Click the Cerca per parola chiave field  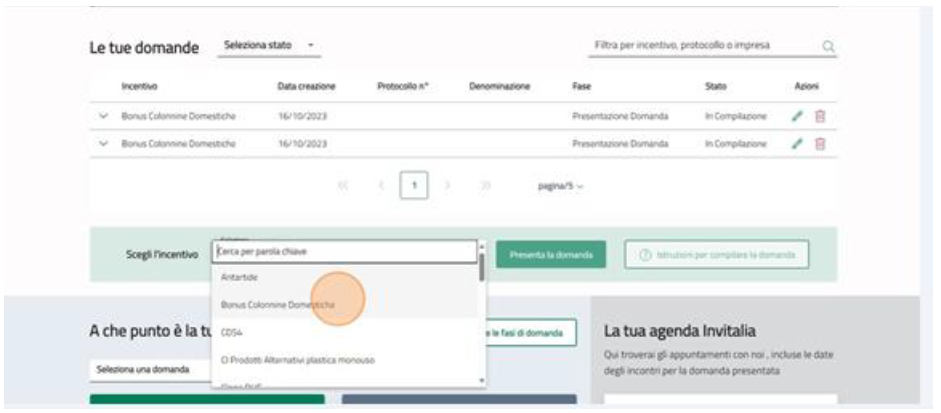[x=344, y=251]
